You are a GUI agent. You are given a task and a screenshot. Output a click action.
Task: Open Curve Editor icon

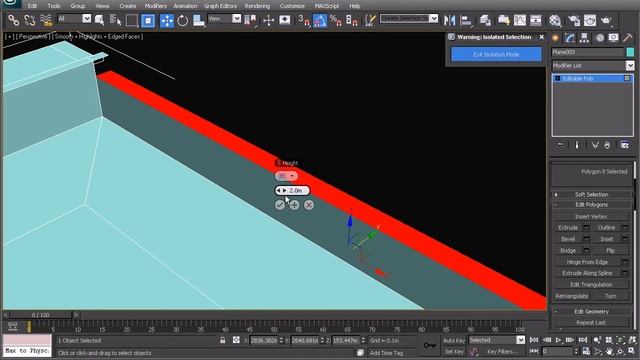(x=520, y=20)
